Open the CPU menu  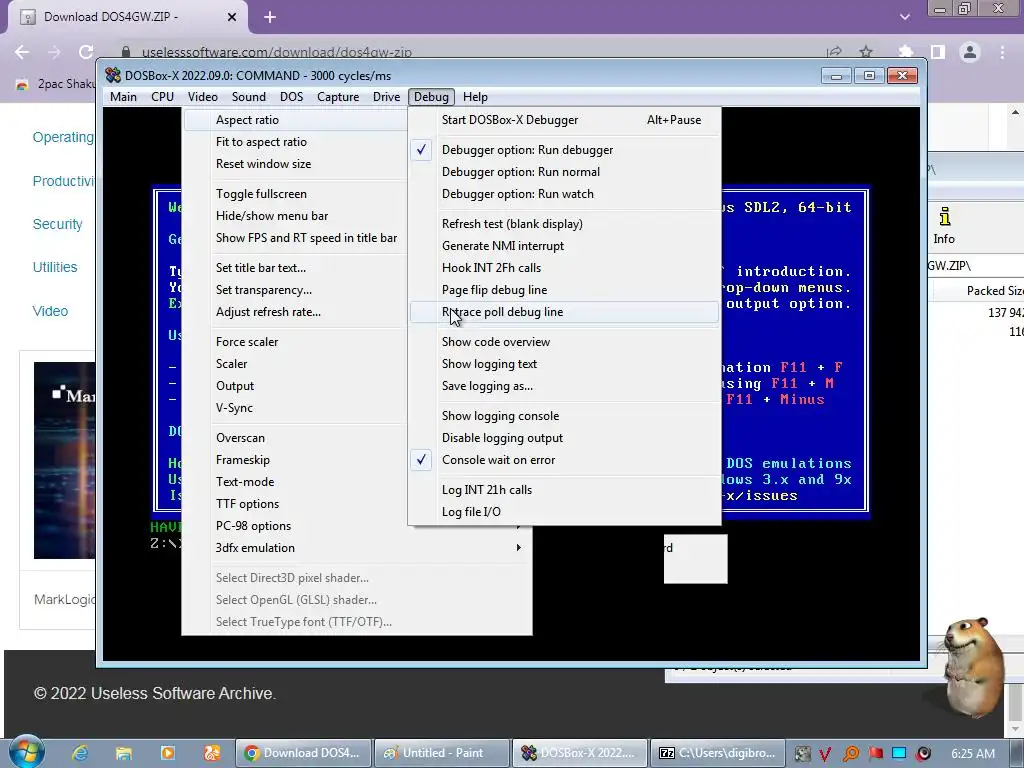[162, 97]
